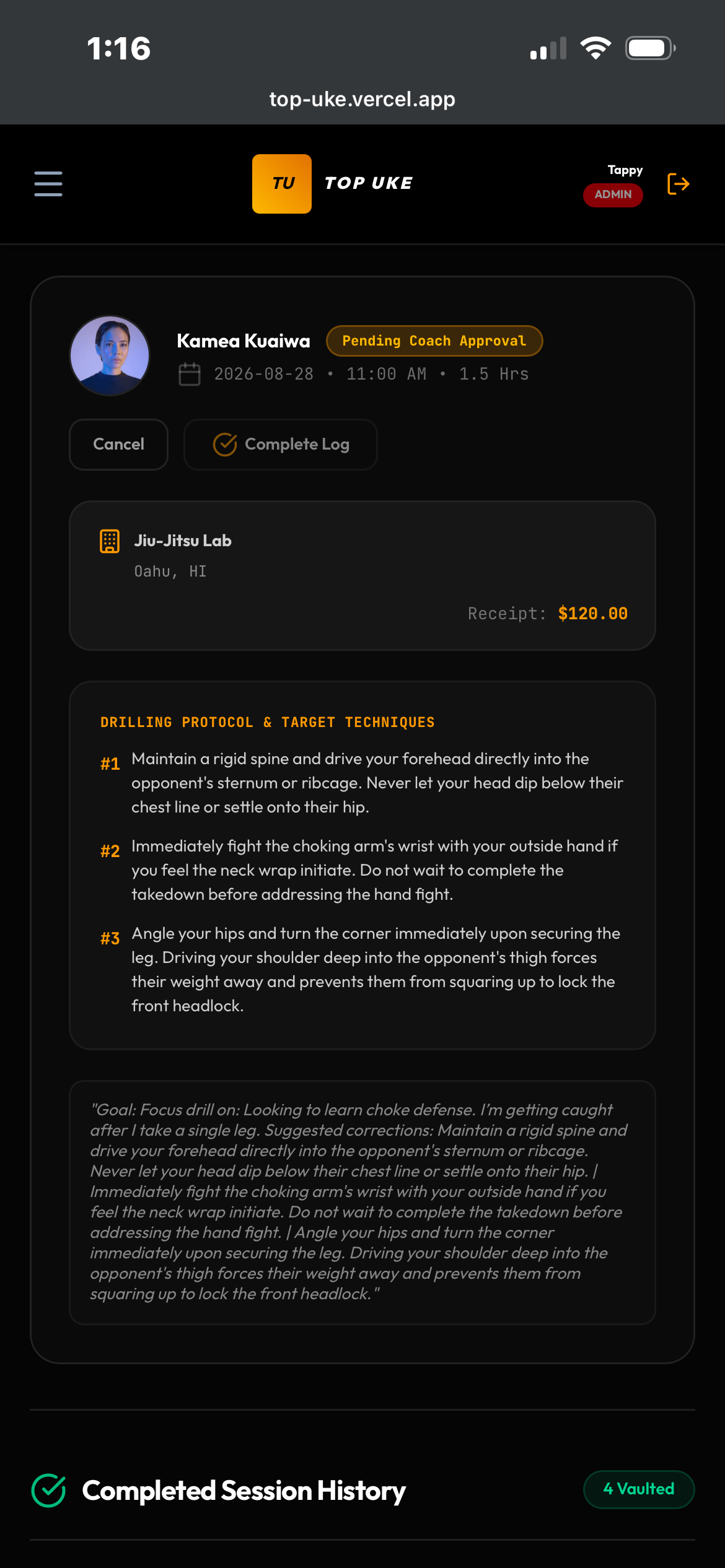Screen dimensions: 725x1568
Task: Click the building icon next to Jiu-Jitsu Lab
Action: (110, 541)
